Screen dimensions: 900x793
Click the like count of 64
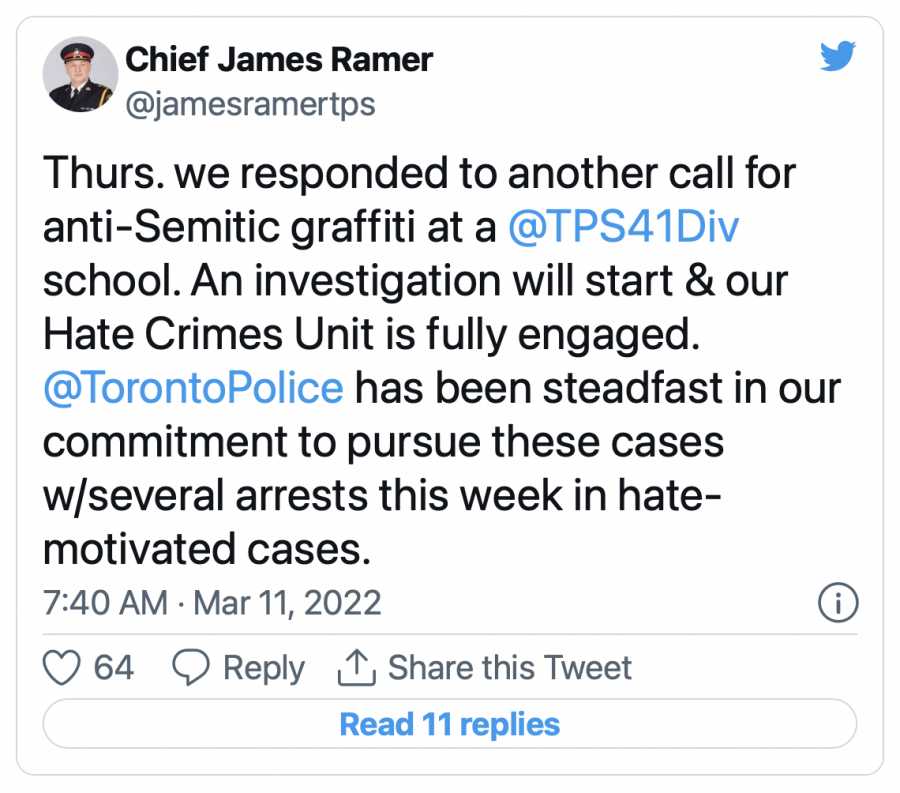(x=113, y=668)
